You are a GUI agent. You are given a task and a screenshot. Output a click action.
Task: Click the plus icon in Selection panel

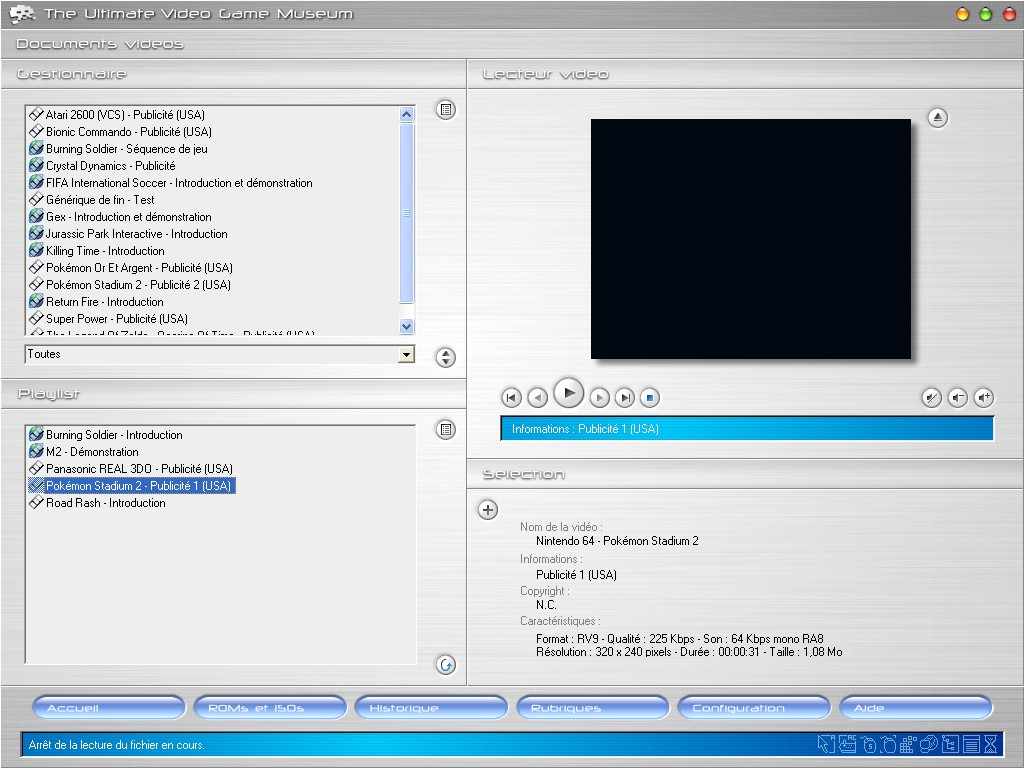point(488,509)
